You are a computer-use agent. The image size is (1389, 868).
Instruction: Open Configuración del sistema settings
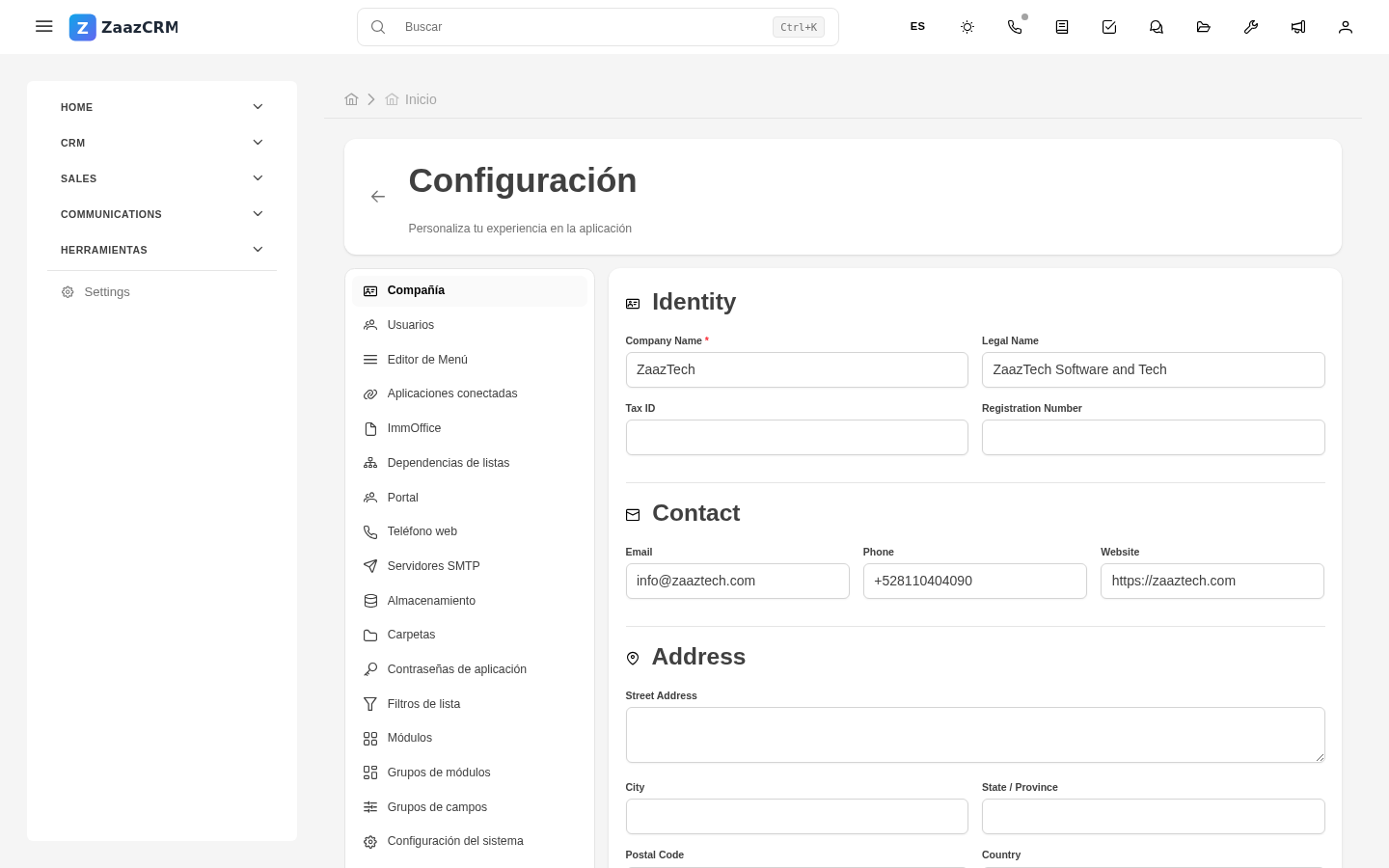point(470,841)
